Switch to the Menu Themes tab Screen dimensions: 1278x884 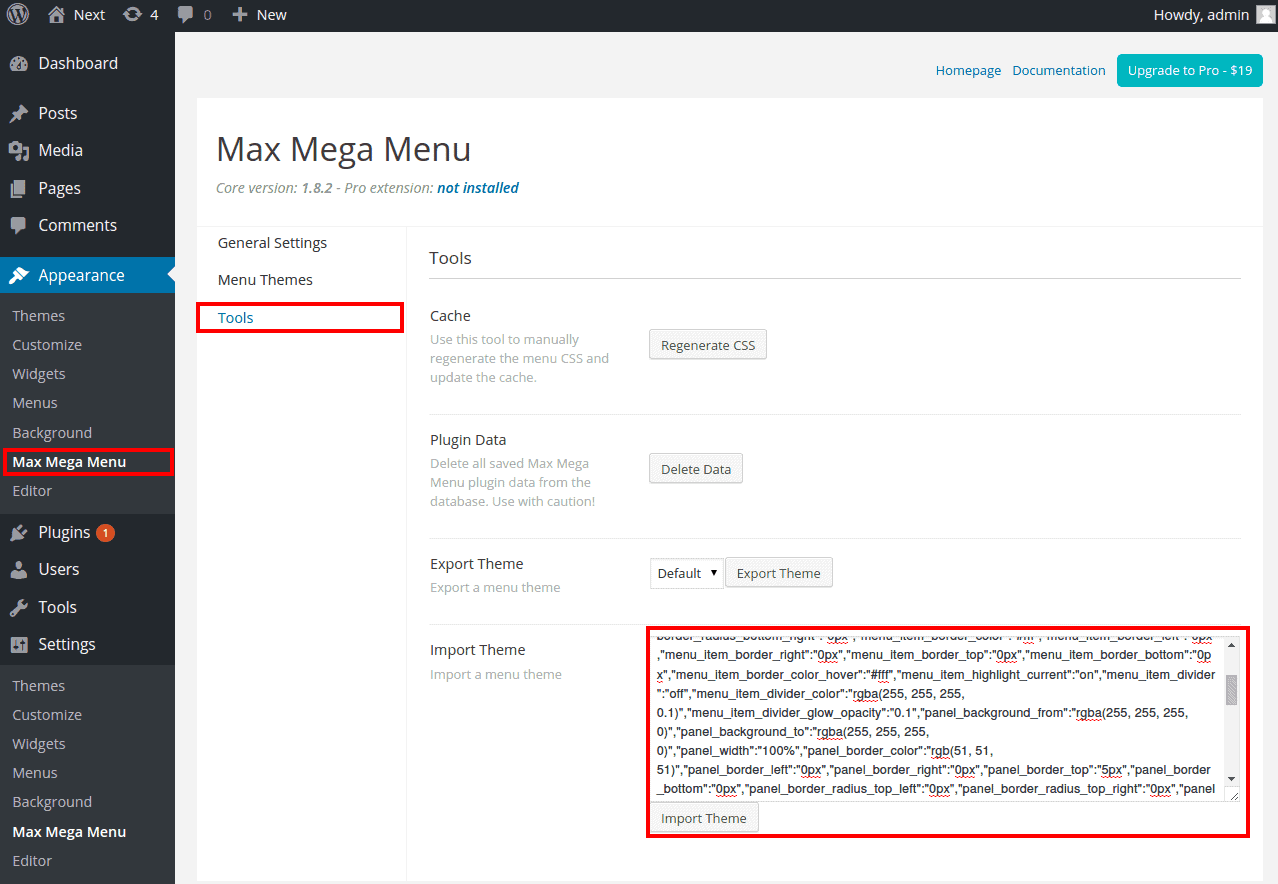(265, 280)
